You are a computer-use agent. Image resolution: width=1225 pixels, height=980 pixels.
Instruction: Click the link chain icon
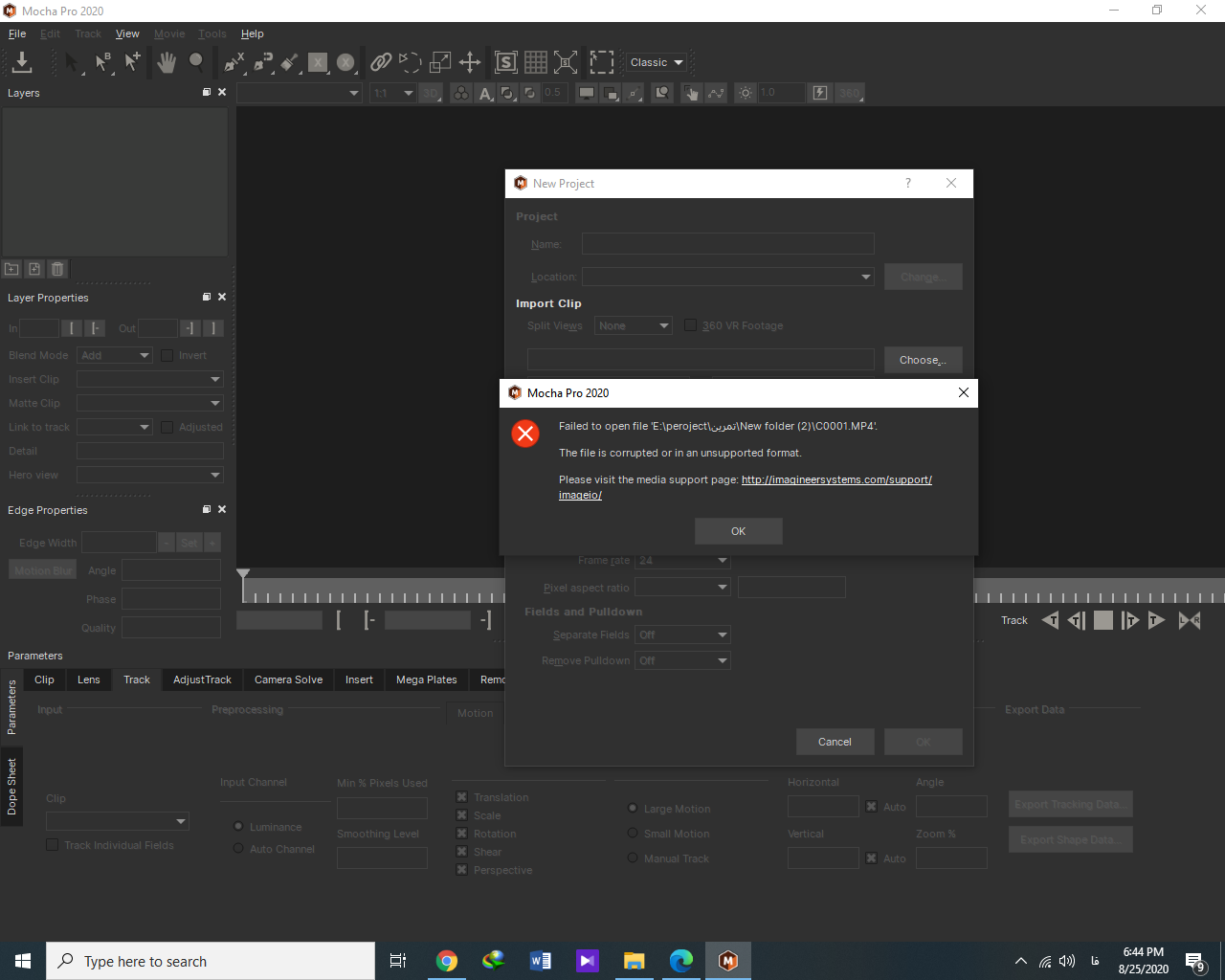[381, 62]
